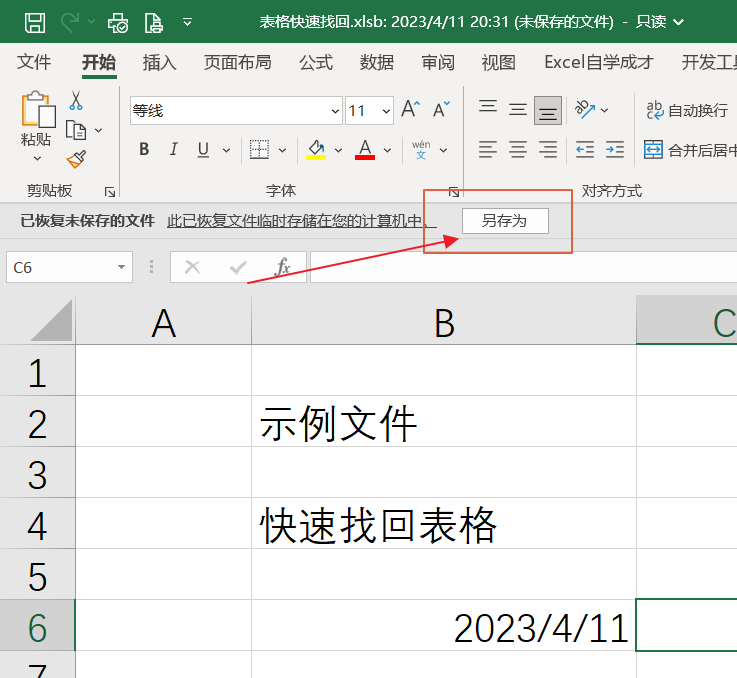Switch to the 插入 tab
The height and width of the screenshot is (678, 737).
pyautogui.click(x=160, y=62)
